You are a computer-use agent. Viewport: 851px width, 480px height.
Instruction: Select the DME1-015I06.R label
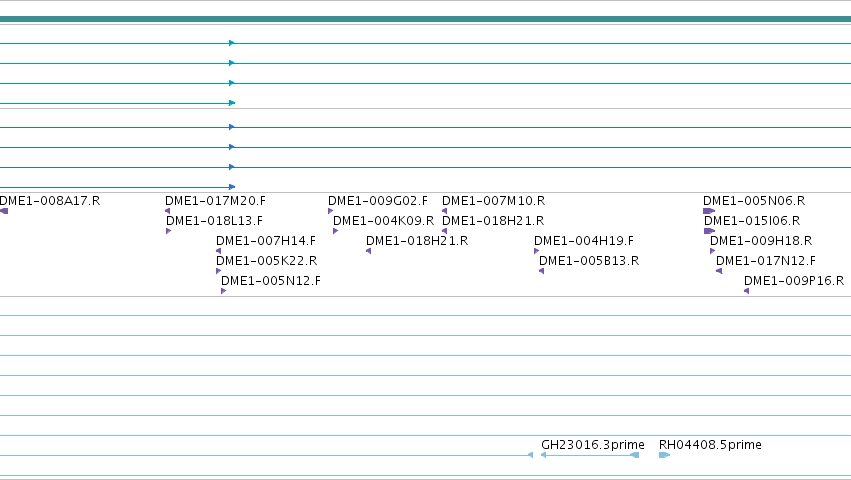click(x=752, y=221)
